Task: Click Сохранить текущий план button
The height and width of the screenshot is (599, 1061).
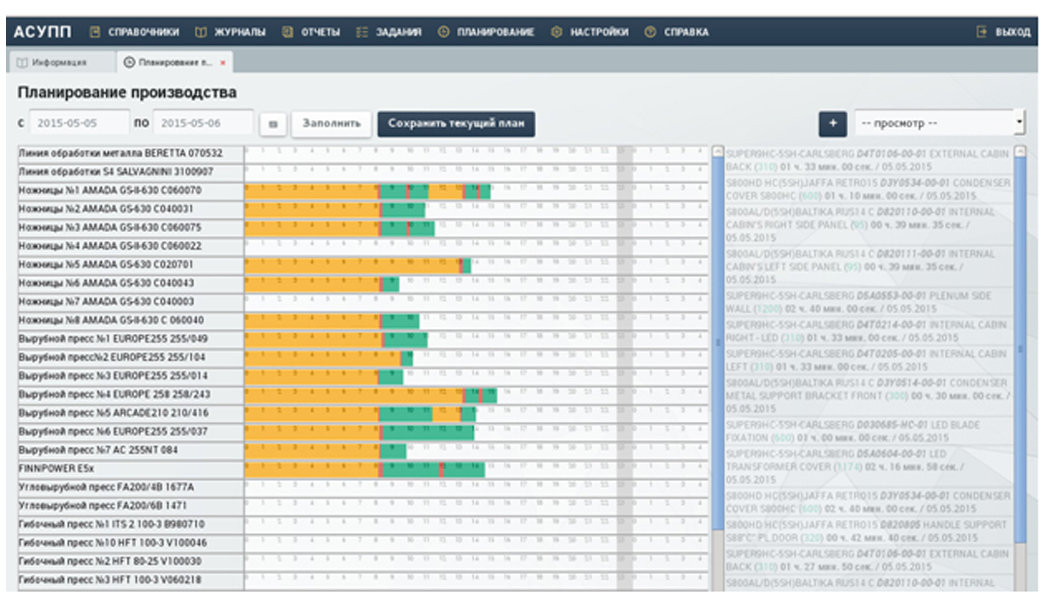Action: coord(456,124)
